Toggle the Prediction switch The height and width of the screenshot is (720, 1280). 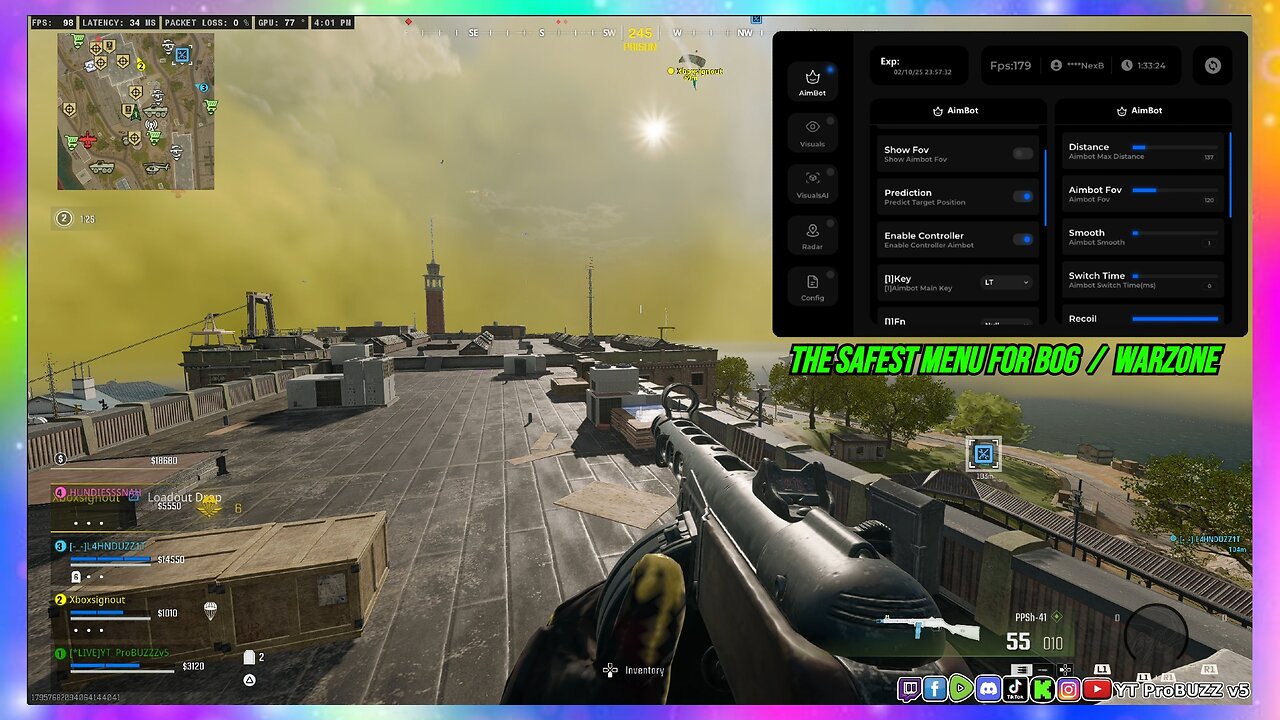coord(1023,196)
